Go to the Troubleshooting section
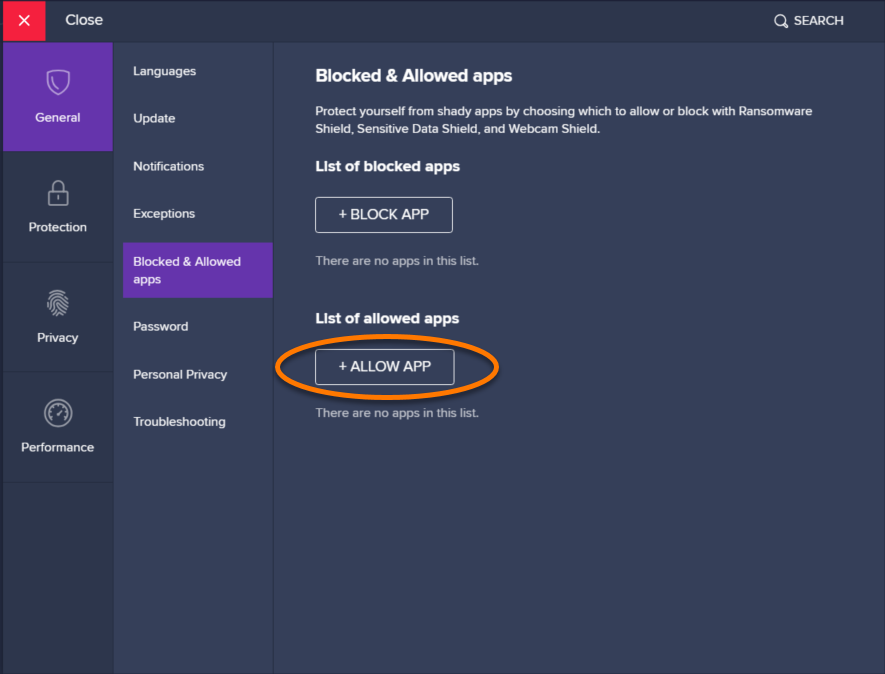885x674 pixels. point(179,422)
